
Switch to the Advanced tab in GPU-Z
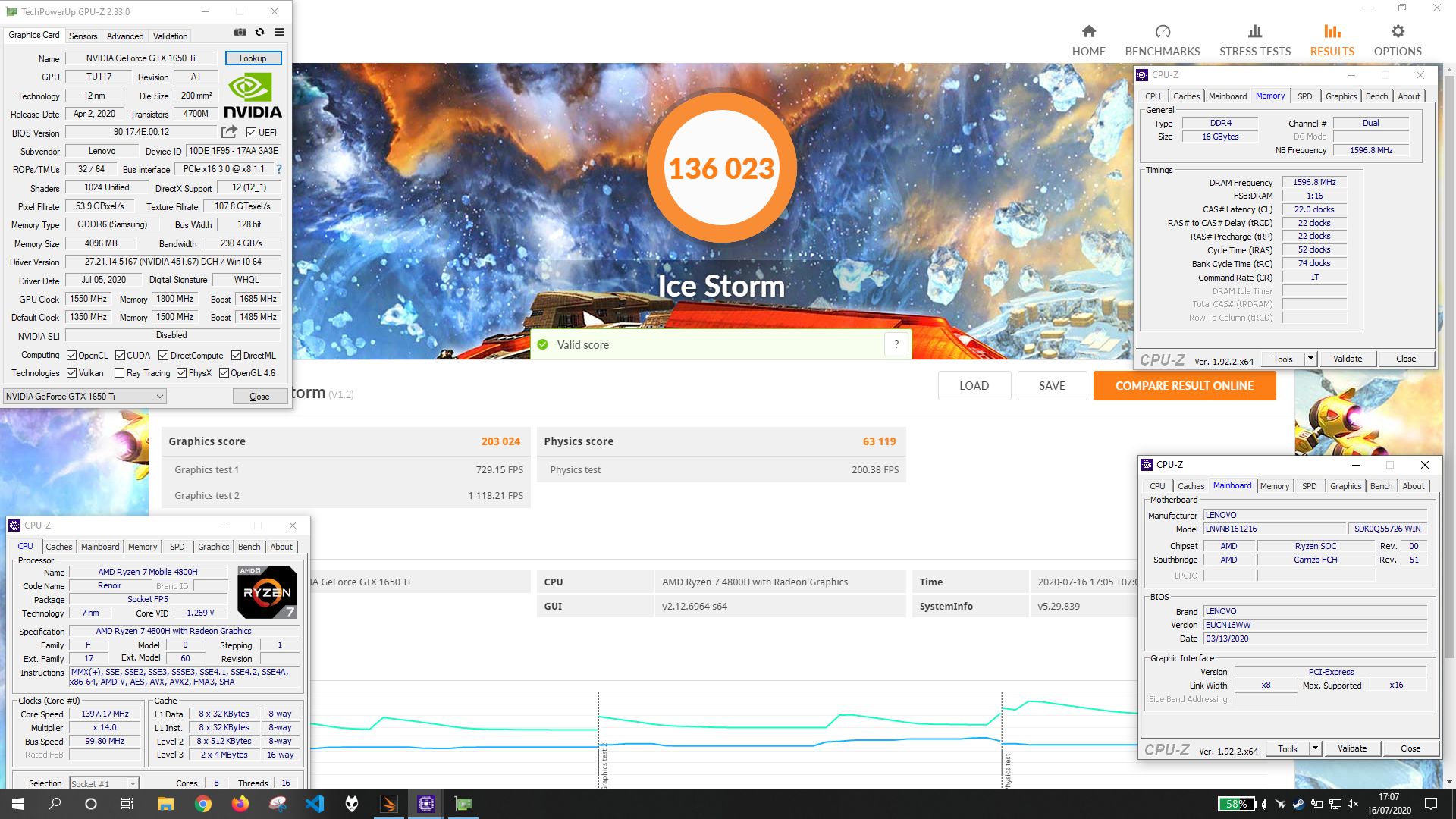124,36
